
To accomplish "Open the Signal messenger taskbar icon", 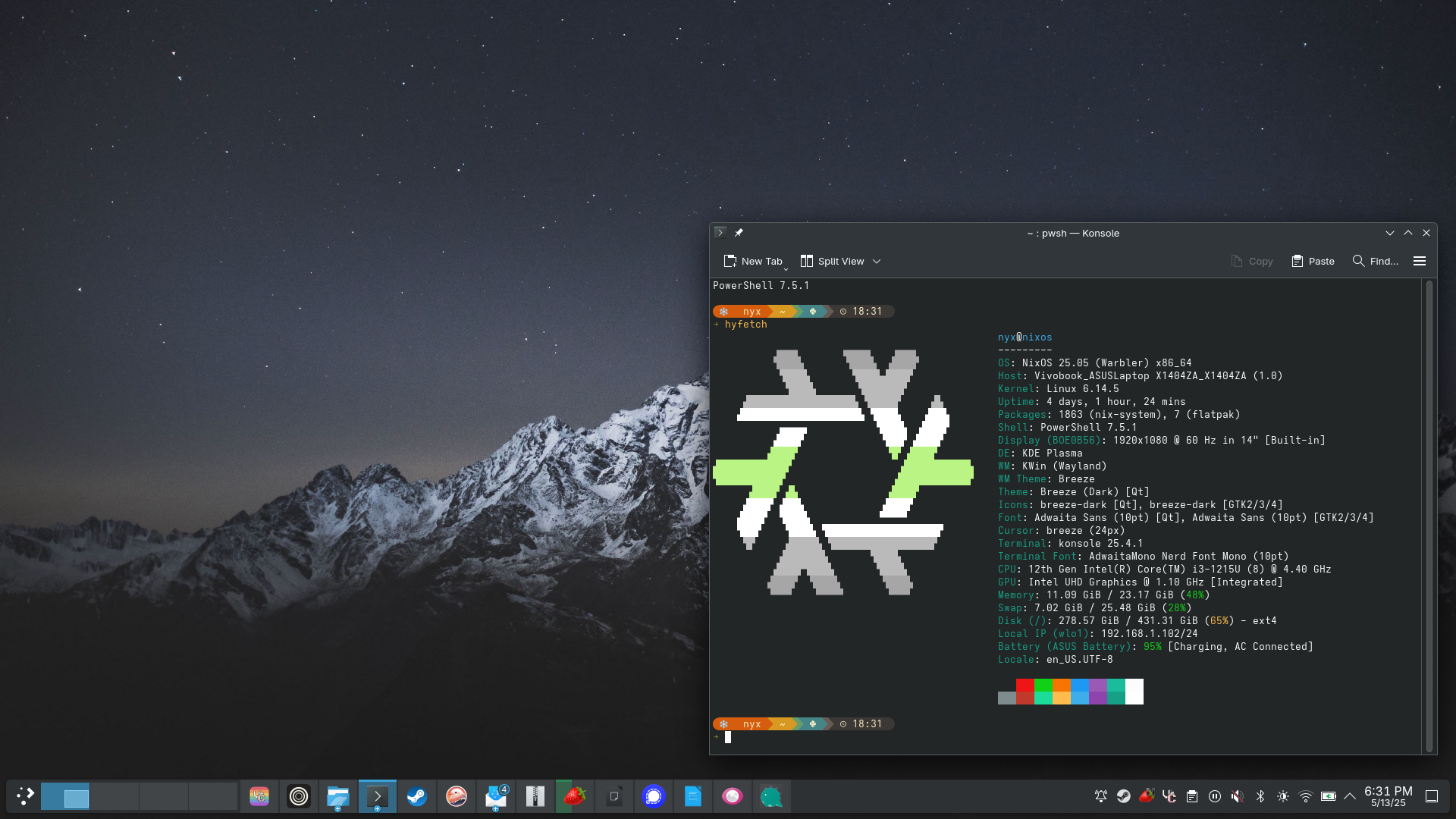I will point(653,796).
